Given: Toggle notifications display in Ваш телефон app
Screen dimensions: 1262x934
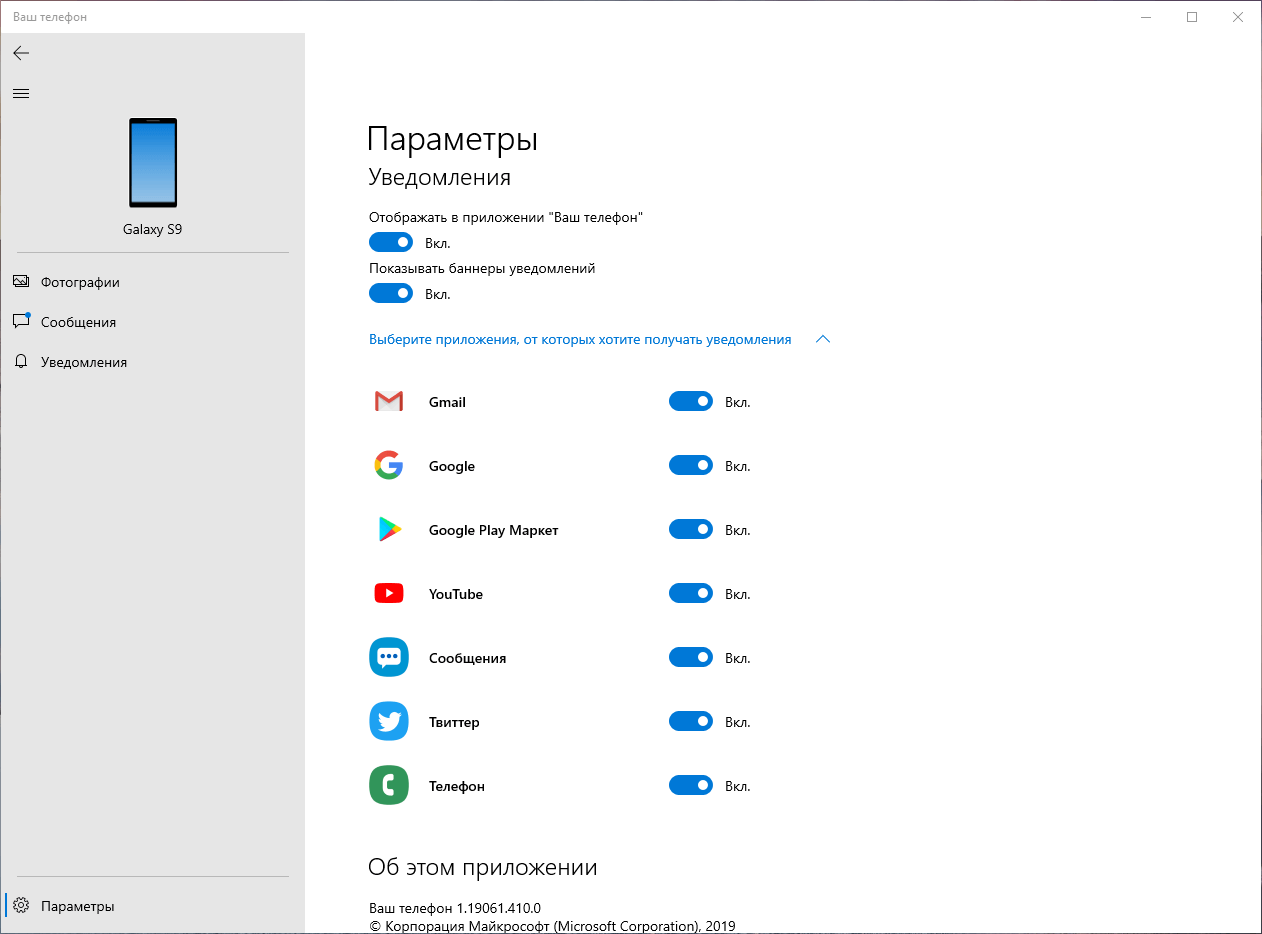Looking at the screenshot, I should [390, 242].
